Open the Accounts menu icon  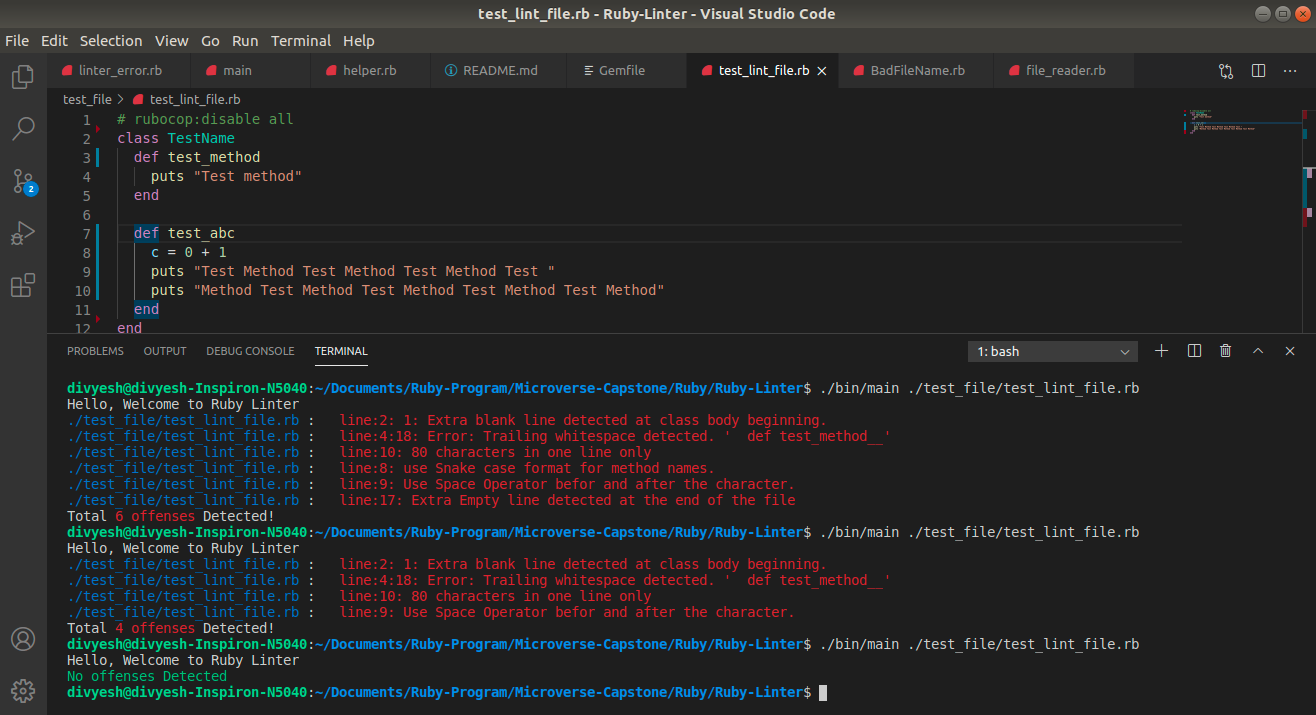pos(23,639)
